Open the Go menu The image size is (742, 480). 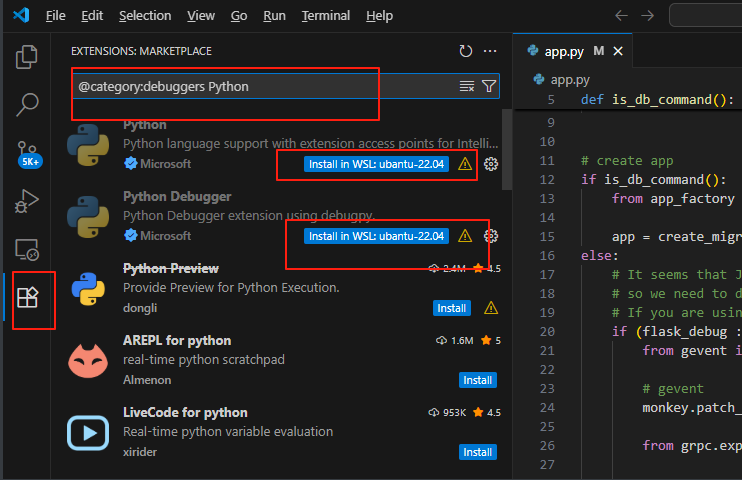click(x=238, y=16)
